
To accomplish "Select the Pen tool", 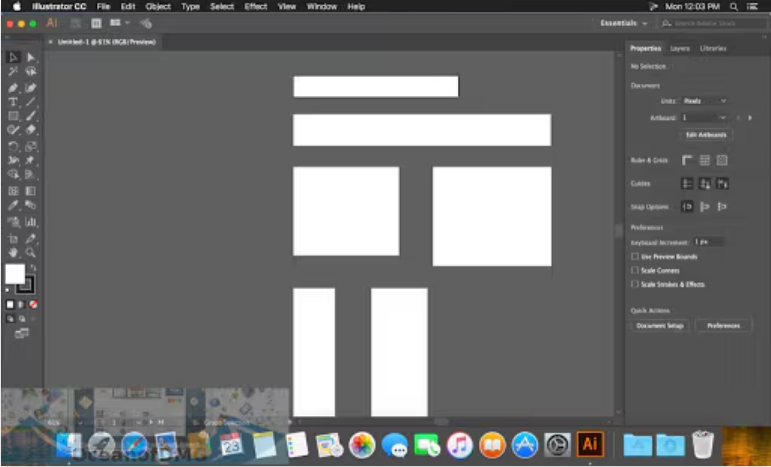I will [x=13, y=88].
